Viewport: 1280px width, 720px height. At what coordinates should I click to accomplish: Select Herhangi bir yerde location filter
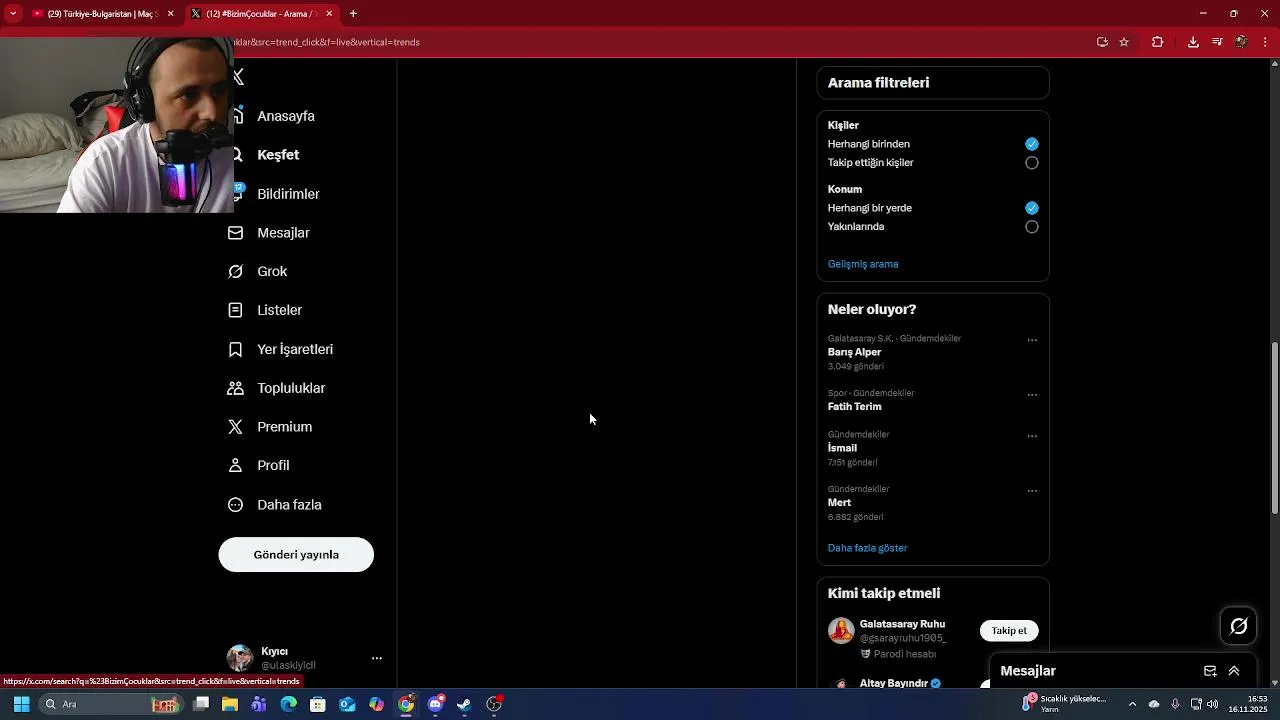(1032, 208)
